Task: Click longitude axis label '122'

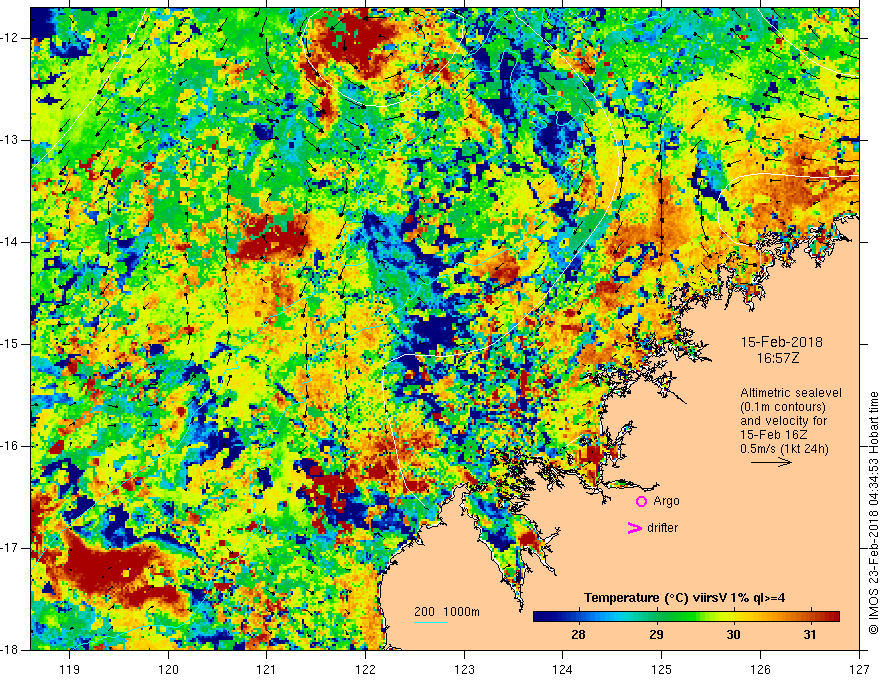Action: (x=365, y=669)
